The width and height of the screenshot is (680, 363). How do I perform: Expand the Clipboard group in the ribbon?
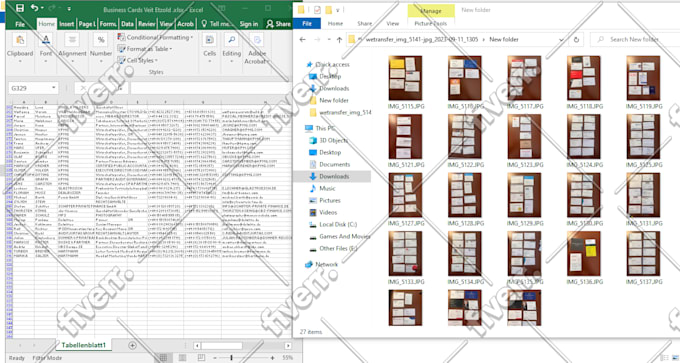(20, 49)
